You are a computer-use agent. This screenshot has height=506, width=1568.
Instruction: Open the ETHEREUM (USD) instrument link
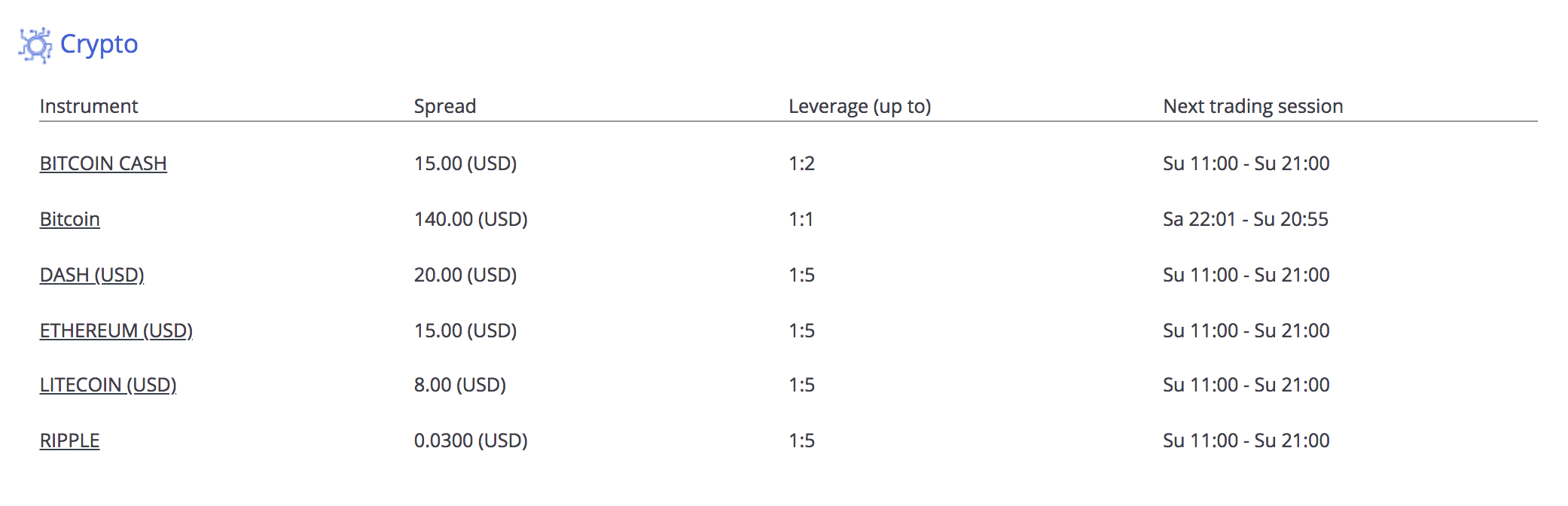(x=116, y=331)
